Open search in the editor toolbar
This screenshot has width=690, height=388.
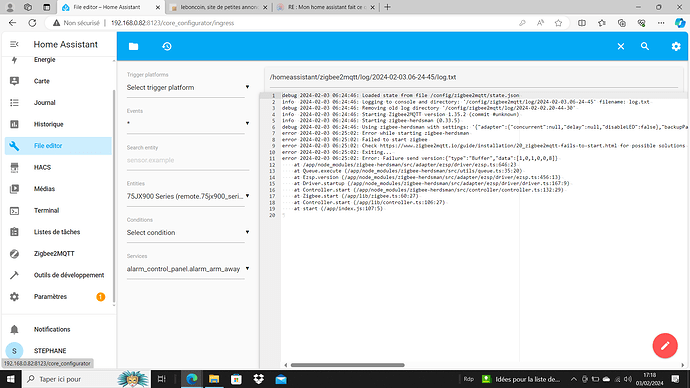[x=645, y=46]
